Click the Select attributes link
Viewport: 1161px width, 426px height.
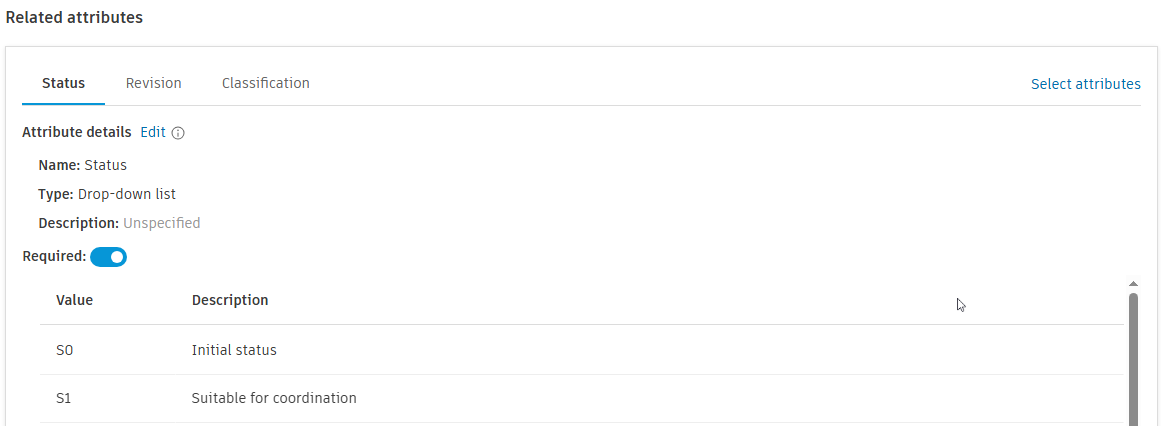[1085, 84]
